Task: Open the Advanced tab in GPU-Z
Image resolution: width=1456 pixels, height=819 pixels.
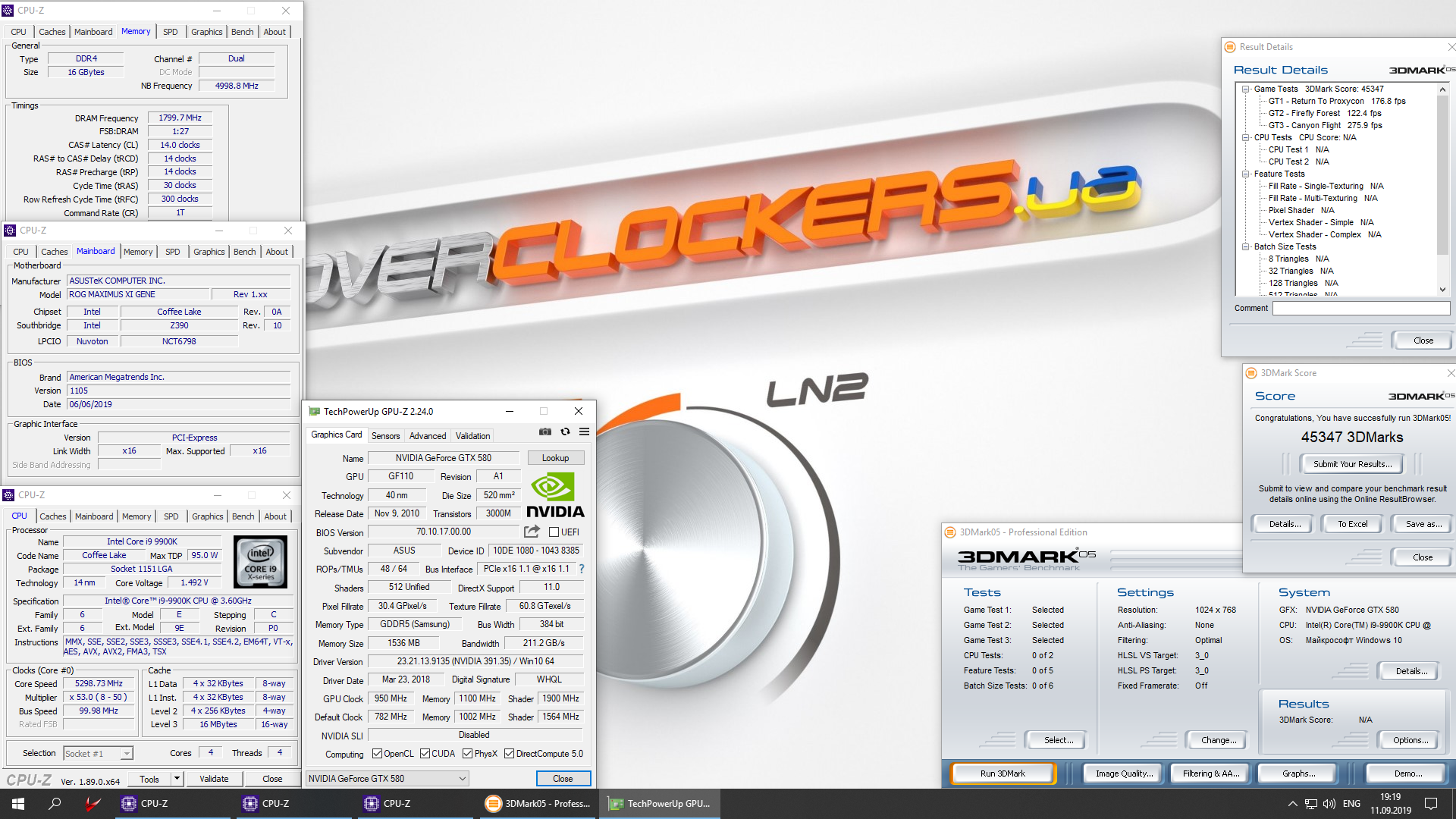Action: 428,436
